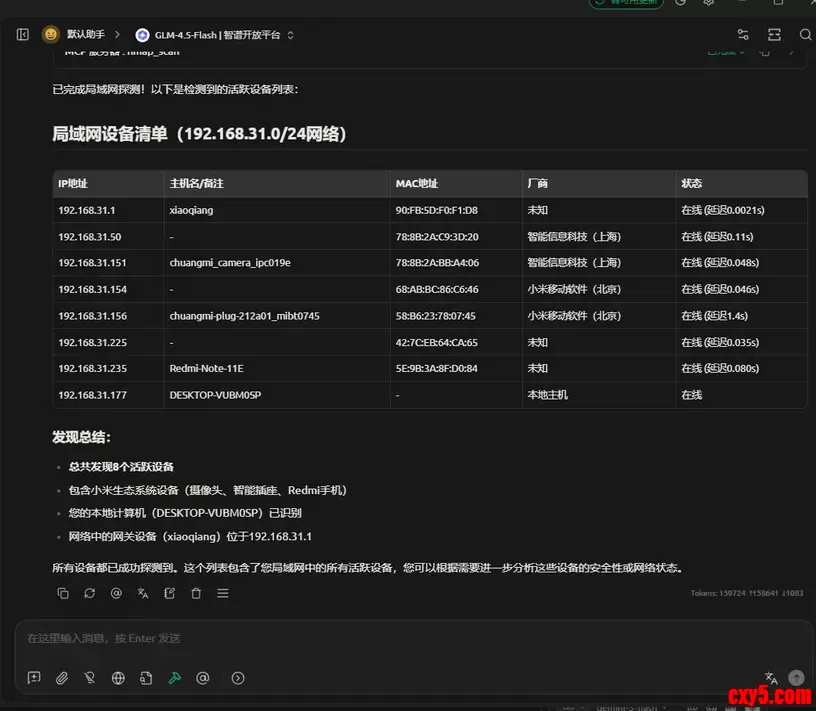Select the 在线 (延迟0.0021s) status cell
This screenshot has width=816, height=711.
[x=742, y=210]
